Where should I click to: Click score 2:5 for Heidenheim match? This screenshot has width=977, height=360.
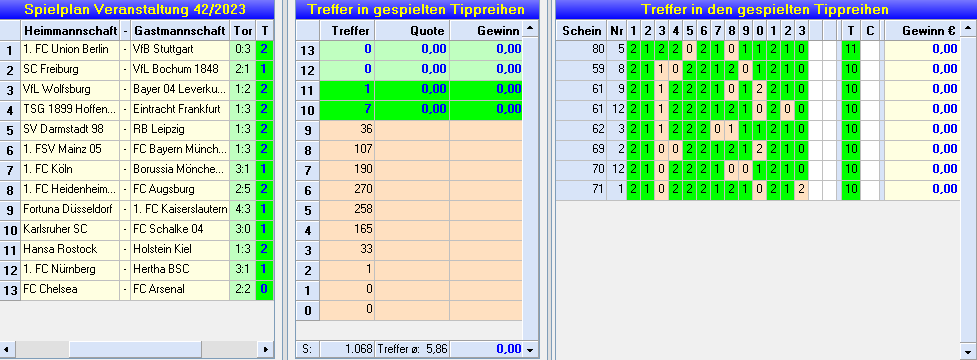pos(243,189)
